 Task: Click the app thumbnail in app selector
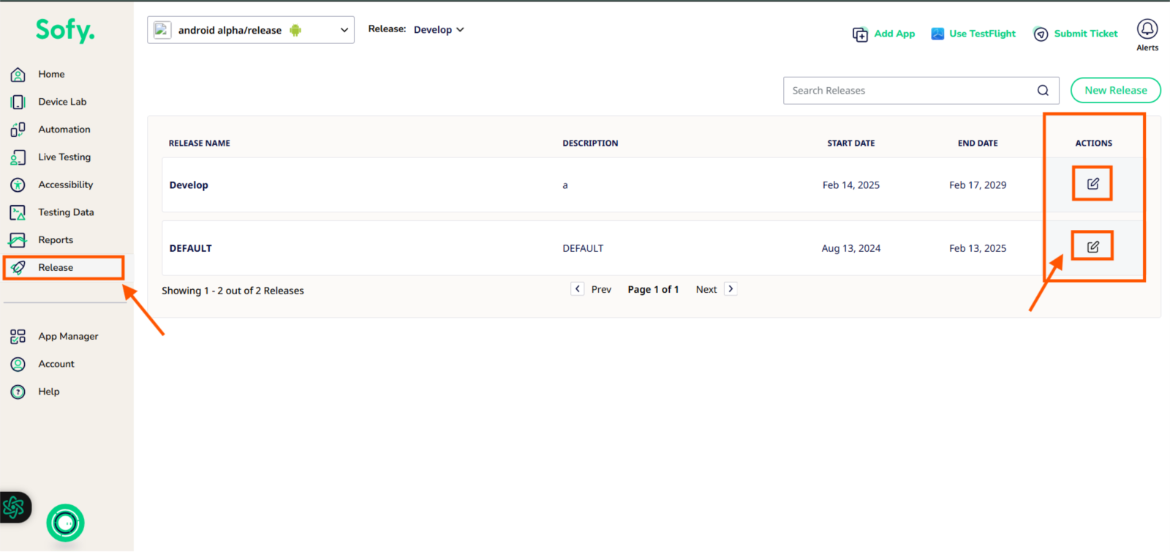(163, 30)
